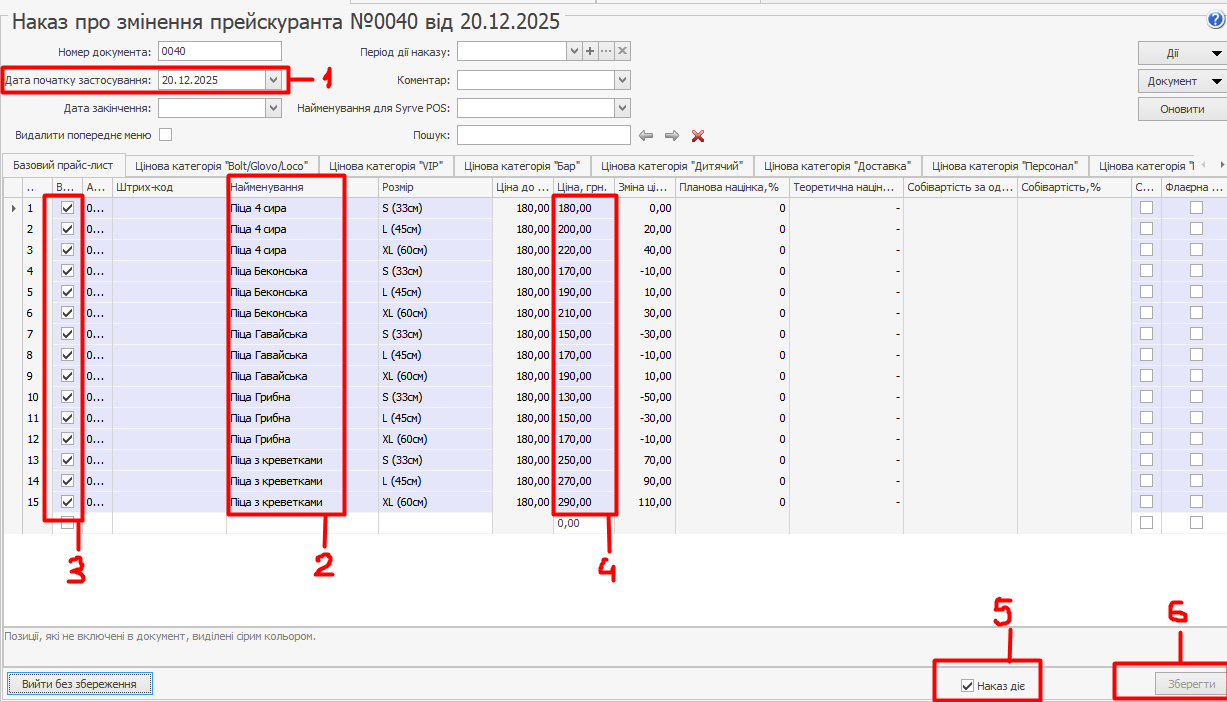Expand the 'Коментар' dropdown
The image size is (1227, 702).
pyautogui.click(x=622, y=80)
